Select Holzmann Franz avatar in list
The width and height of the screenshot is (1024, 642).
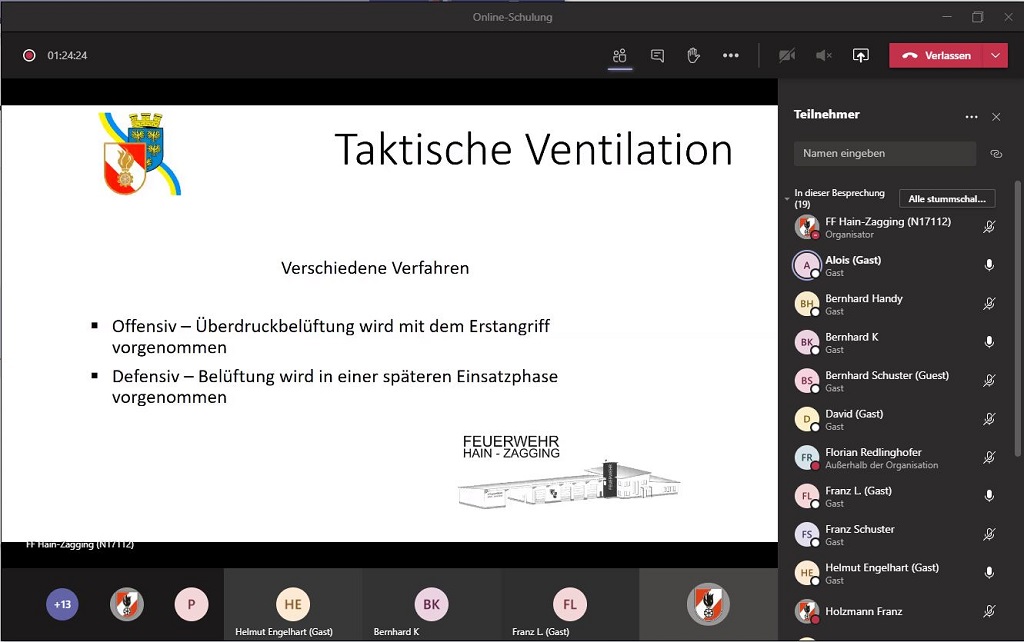(x=807, y=611)
